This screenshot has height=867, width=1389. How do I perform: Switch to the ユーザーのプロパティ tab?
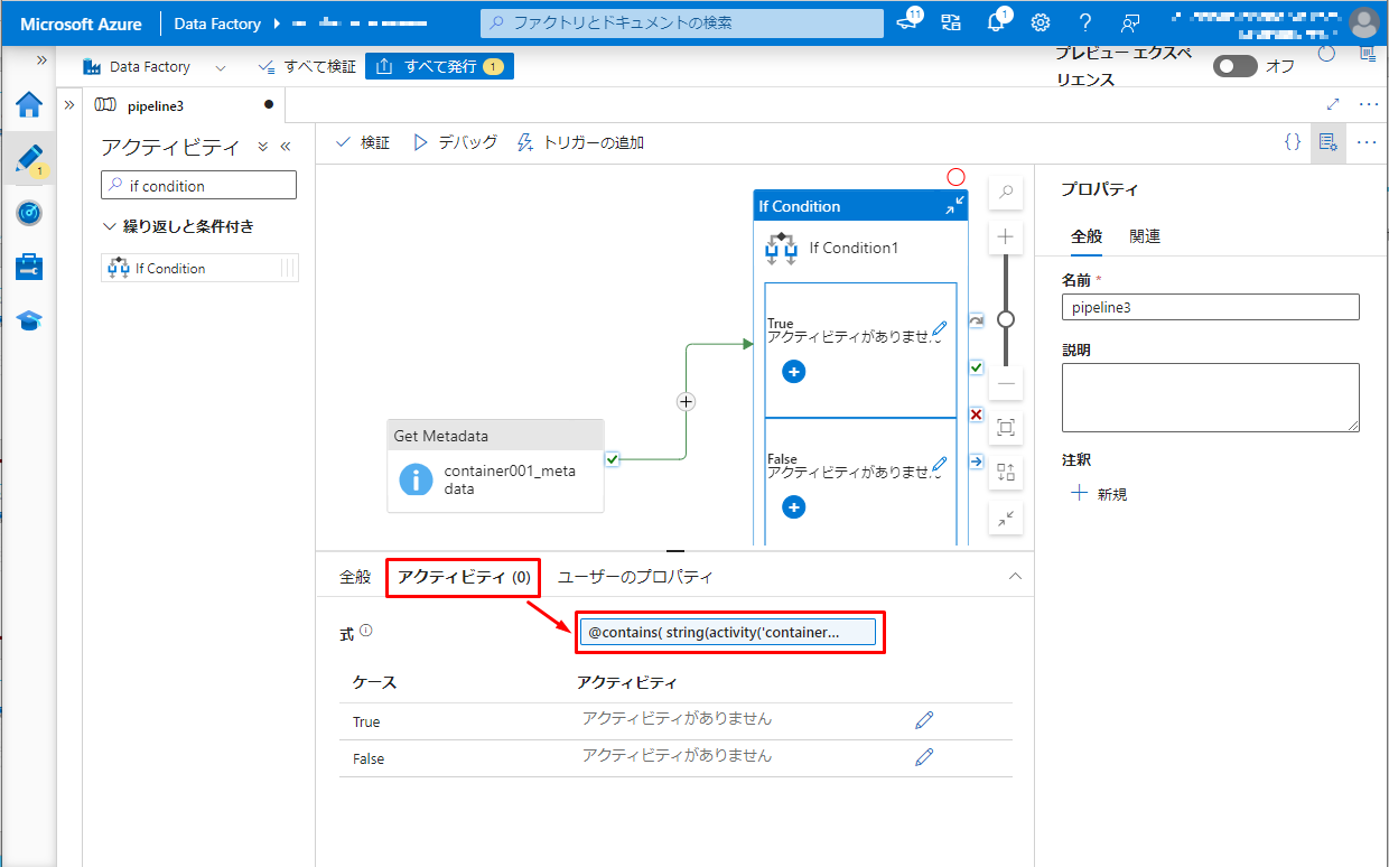tap(635, 577)
